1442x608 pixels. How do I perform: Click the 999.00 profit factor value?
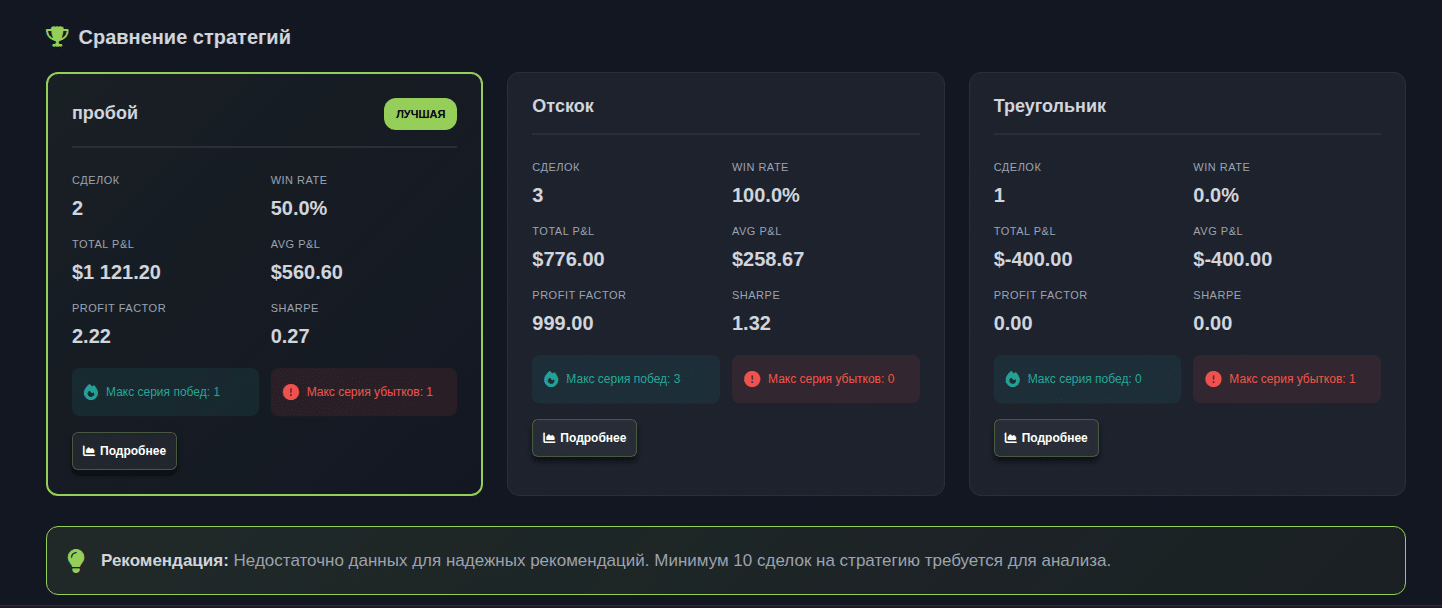(x=563, y=323)
